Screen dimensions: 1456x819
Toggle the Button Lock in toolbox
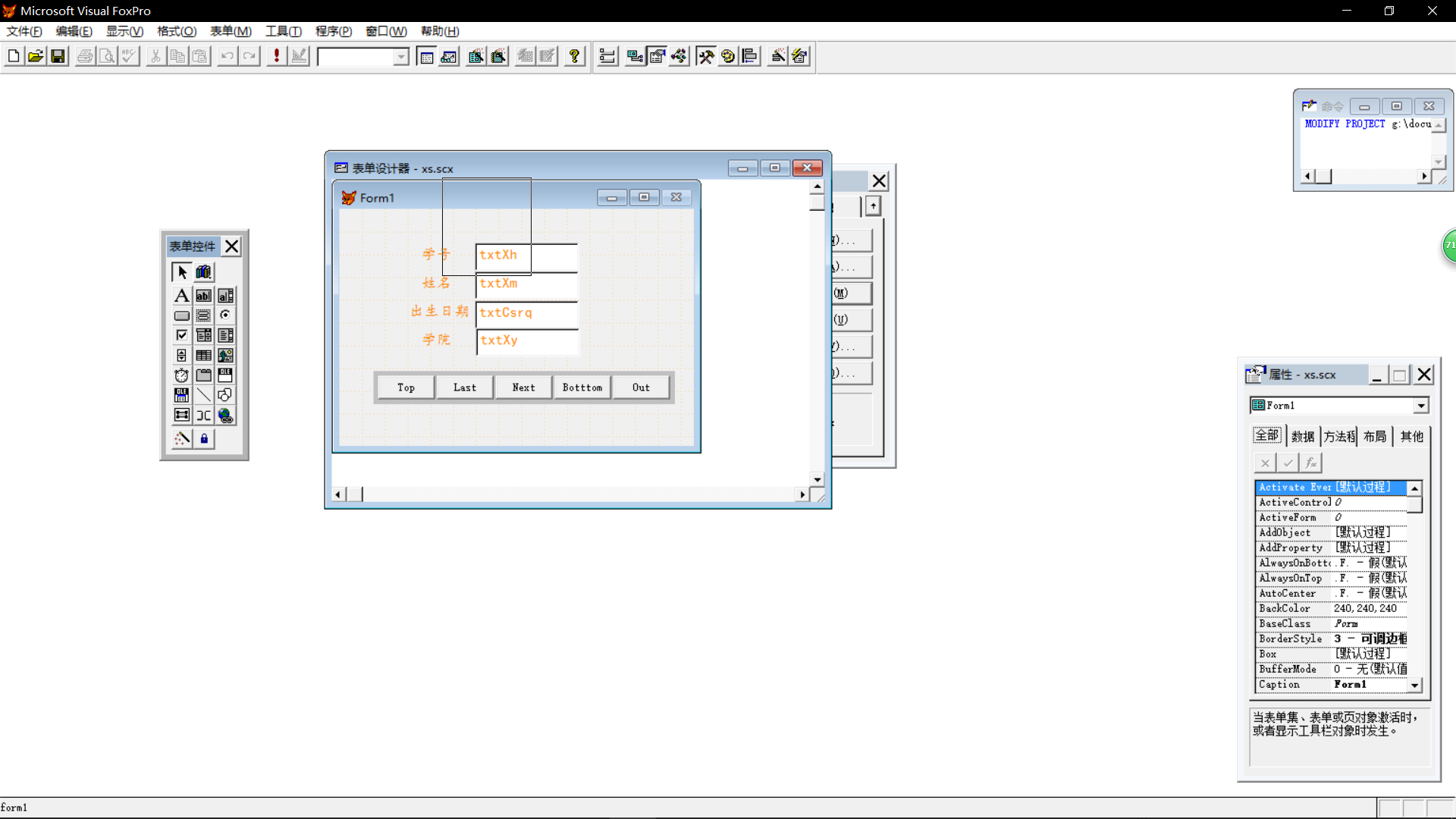click(x=203, y=439)
